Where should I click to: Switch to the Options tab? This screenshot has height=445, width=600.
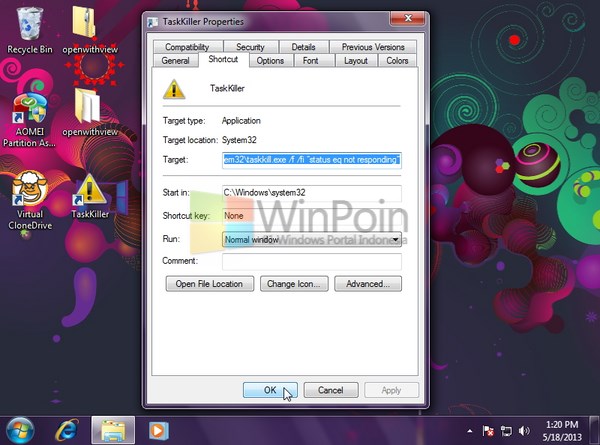[x=270, y=60]
